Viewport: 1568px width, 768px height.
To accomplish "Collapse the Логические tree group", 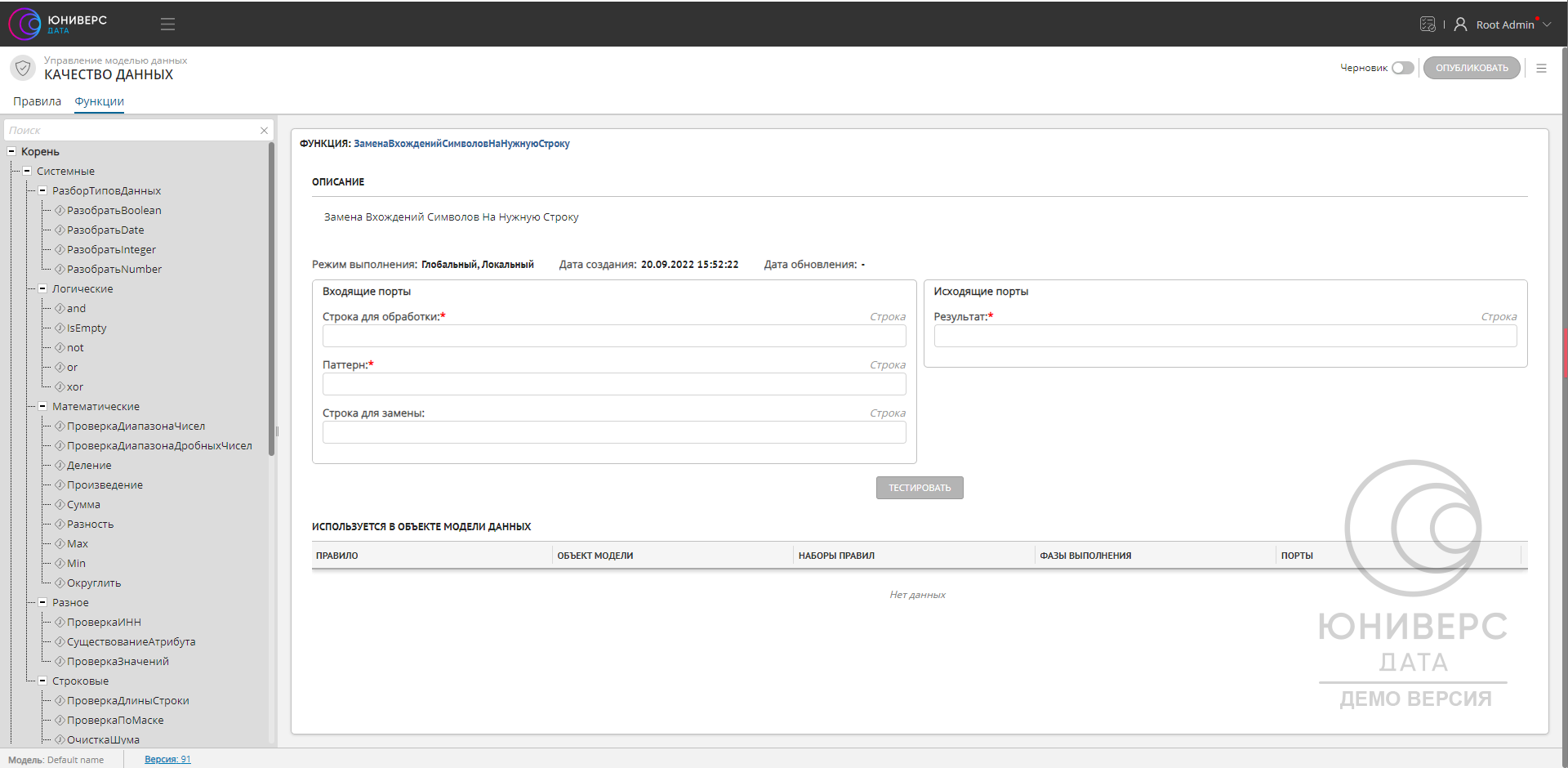I will pyautogui.click(x=42, y=289).
